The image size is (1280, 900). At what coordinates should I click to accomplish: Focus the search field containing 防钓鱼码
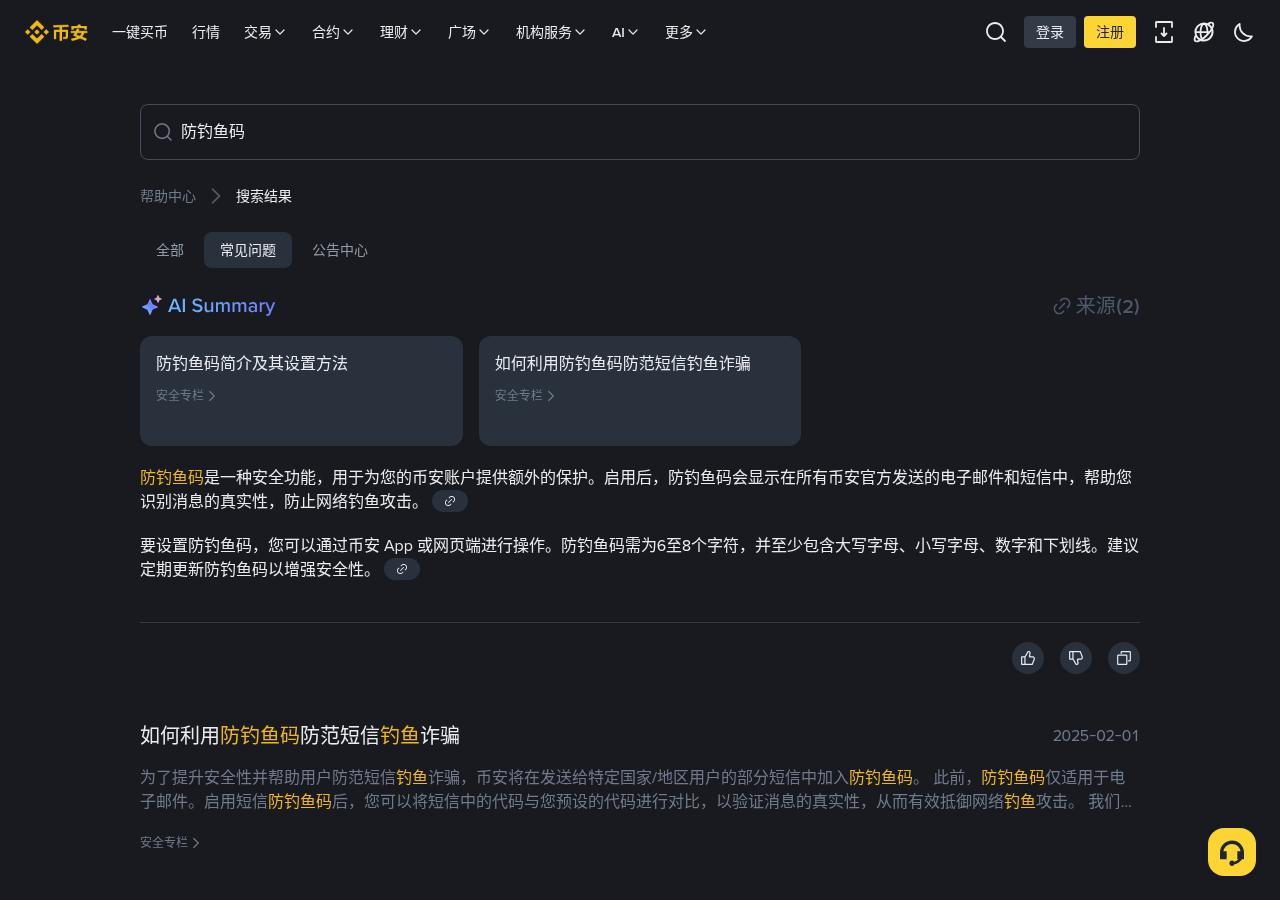[640, 132]
